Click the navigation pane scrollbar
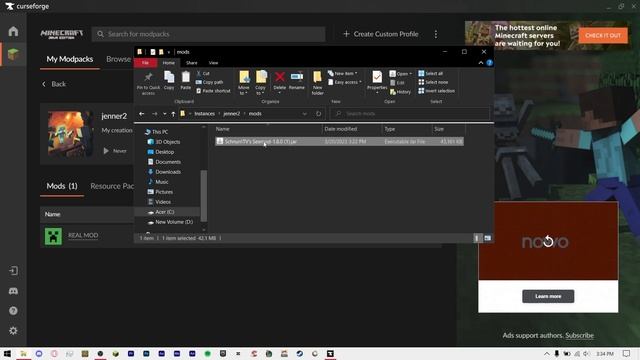This screenshot has width=640, height=360. tap(204, 196)
